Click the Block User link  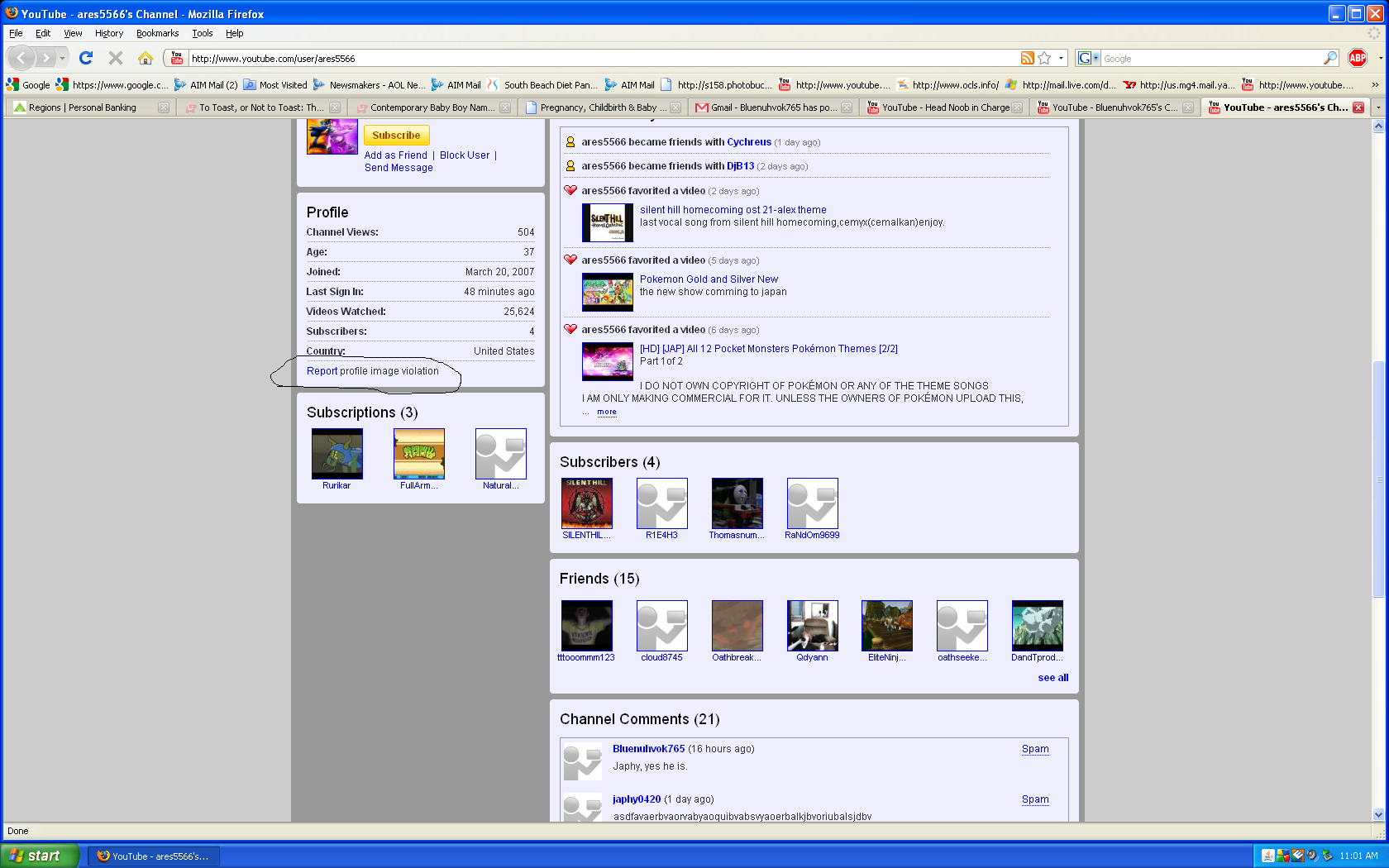click(465, 155)
